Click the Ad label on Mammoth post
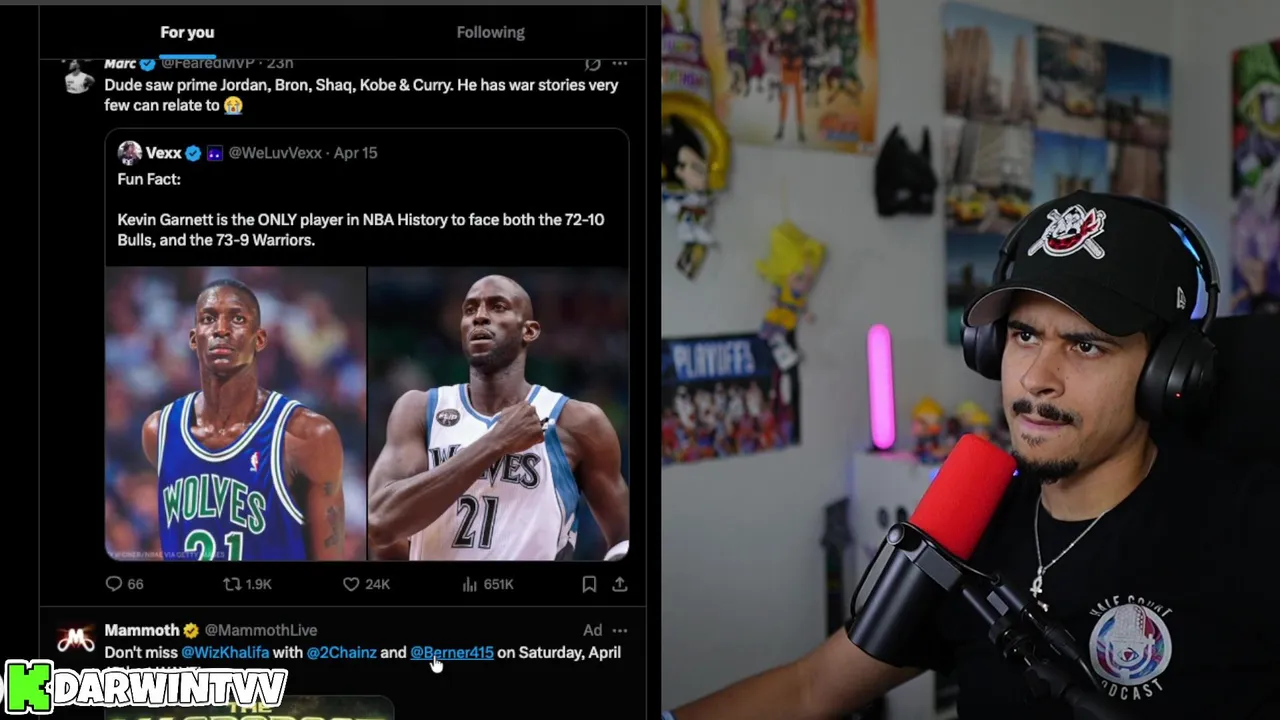 click(x=593, y=630)
